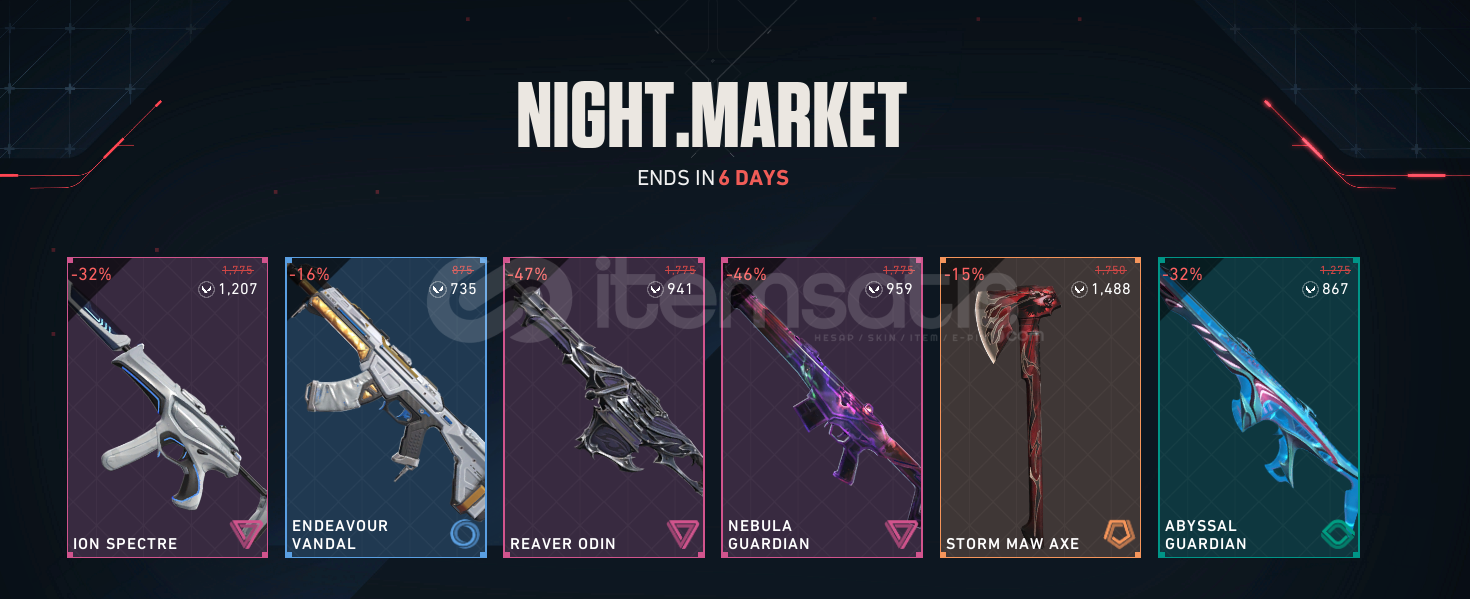Click the pink tier icon on Ion Spectre card
Image resolution: width=1470 pixels, height=599 pixels.
[x=246, y=534]
